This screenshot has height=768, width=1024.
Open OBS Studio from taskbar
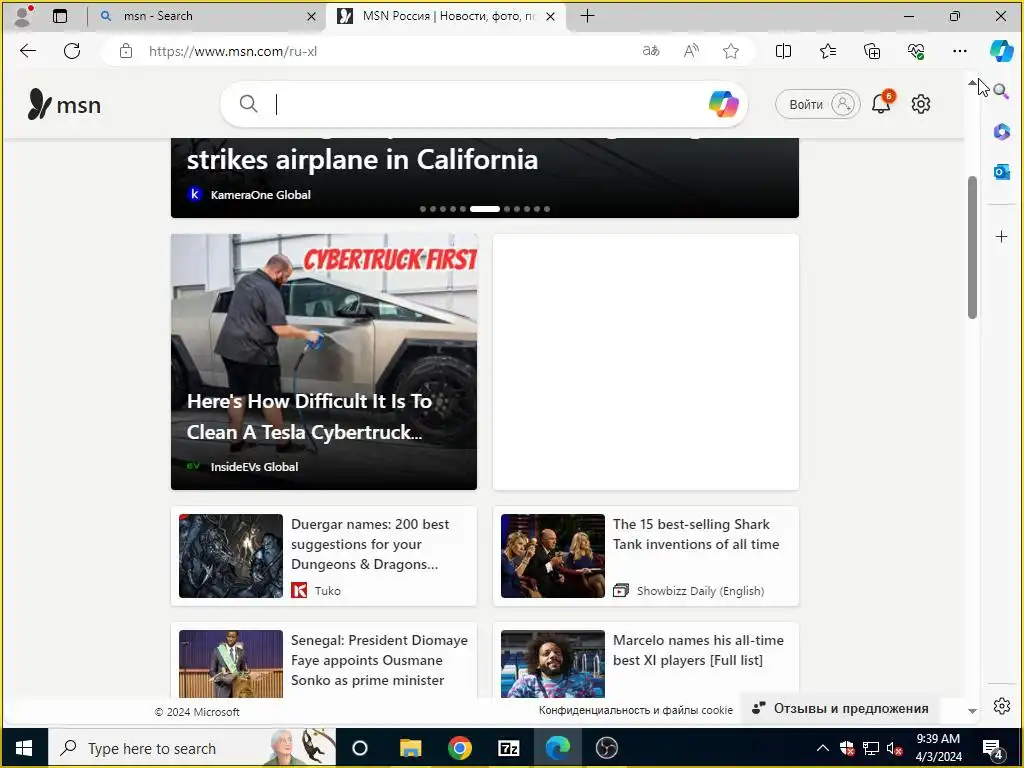pos(607,748)
